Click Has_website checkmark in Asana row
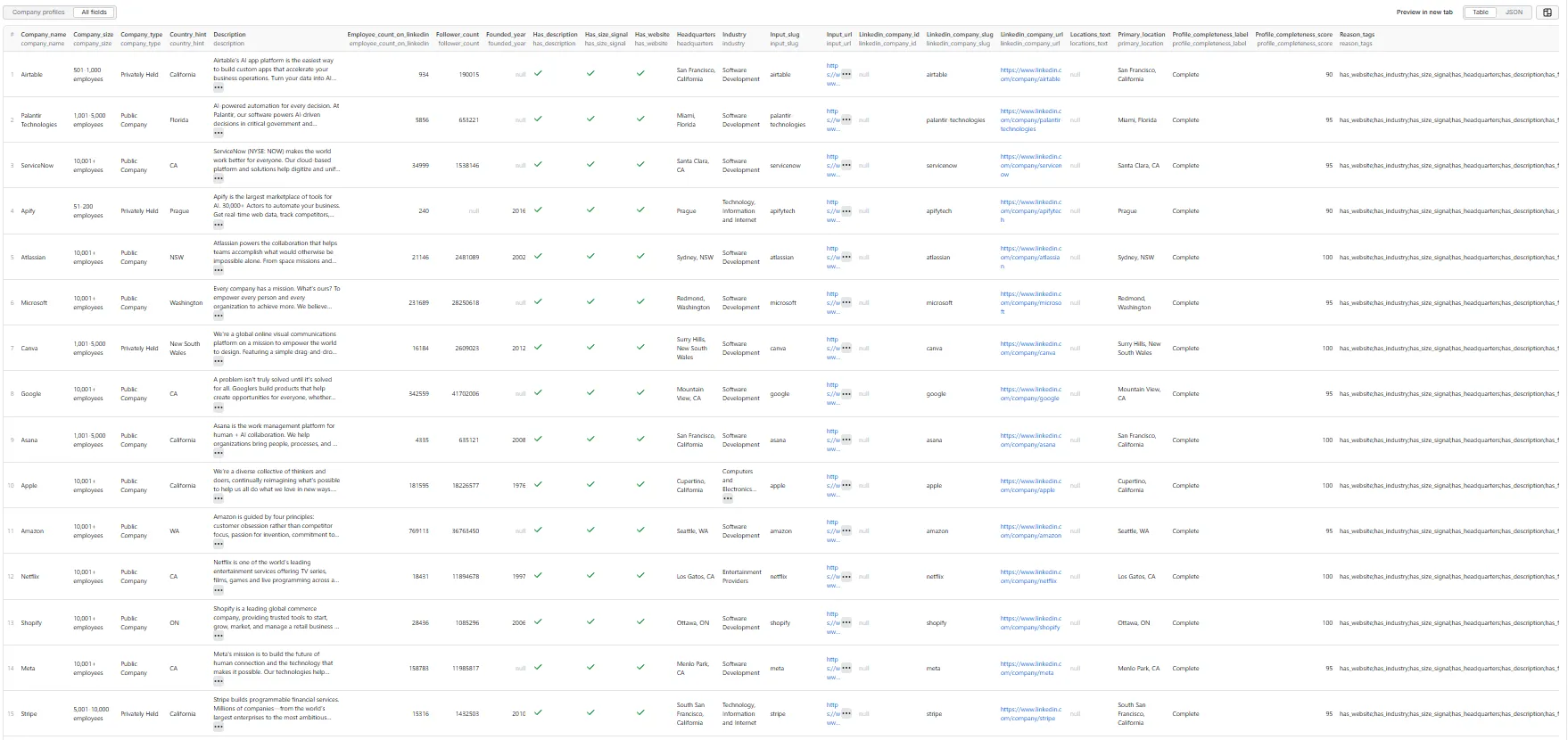Screen dimensions: 1568x740 pyautogui.click(x=640, y=439)
